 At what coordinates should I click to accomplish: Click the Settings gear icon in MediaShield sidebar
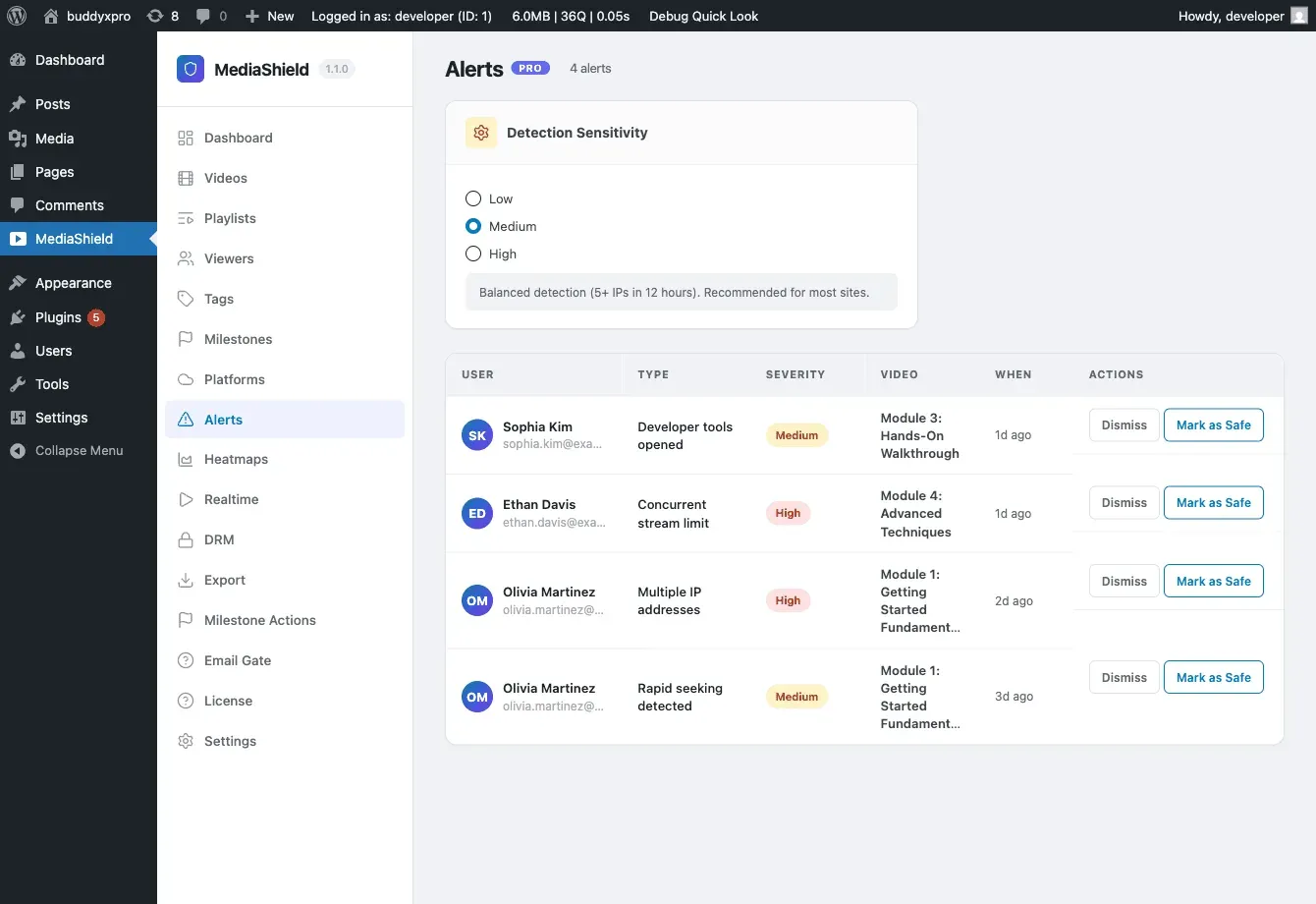pyautogui.click(x=186, y=741)
